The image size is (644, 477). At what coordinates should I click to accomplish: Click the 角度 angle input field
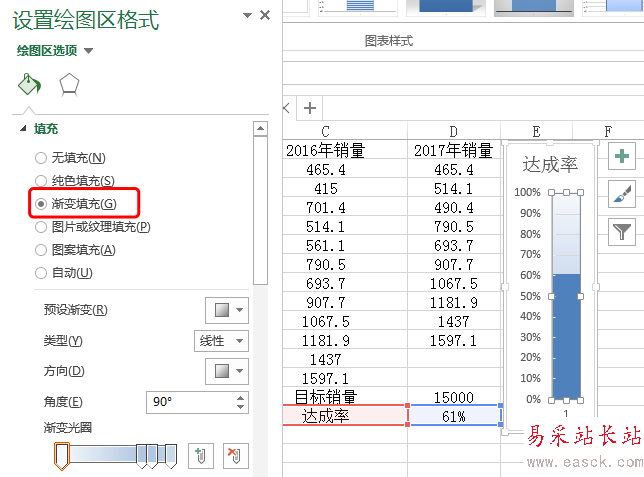(x=191, y=402)
